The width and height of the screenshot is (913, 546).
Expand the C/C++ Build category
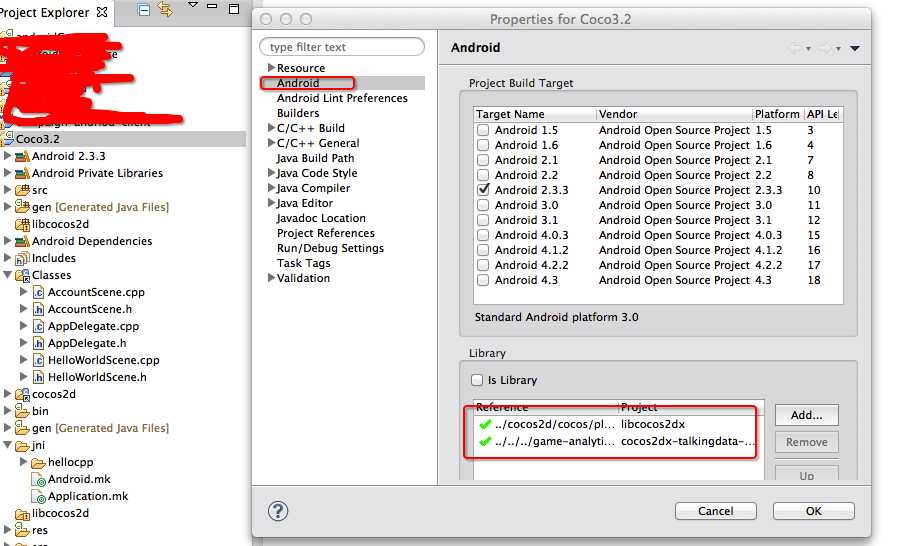[271, 127]
